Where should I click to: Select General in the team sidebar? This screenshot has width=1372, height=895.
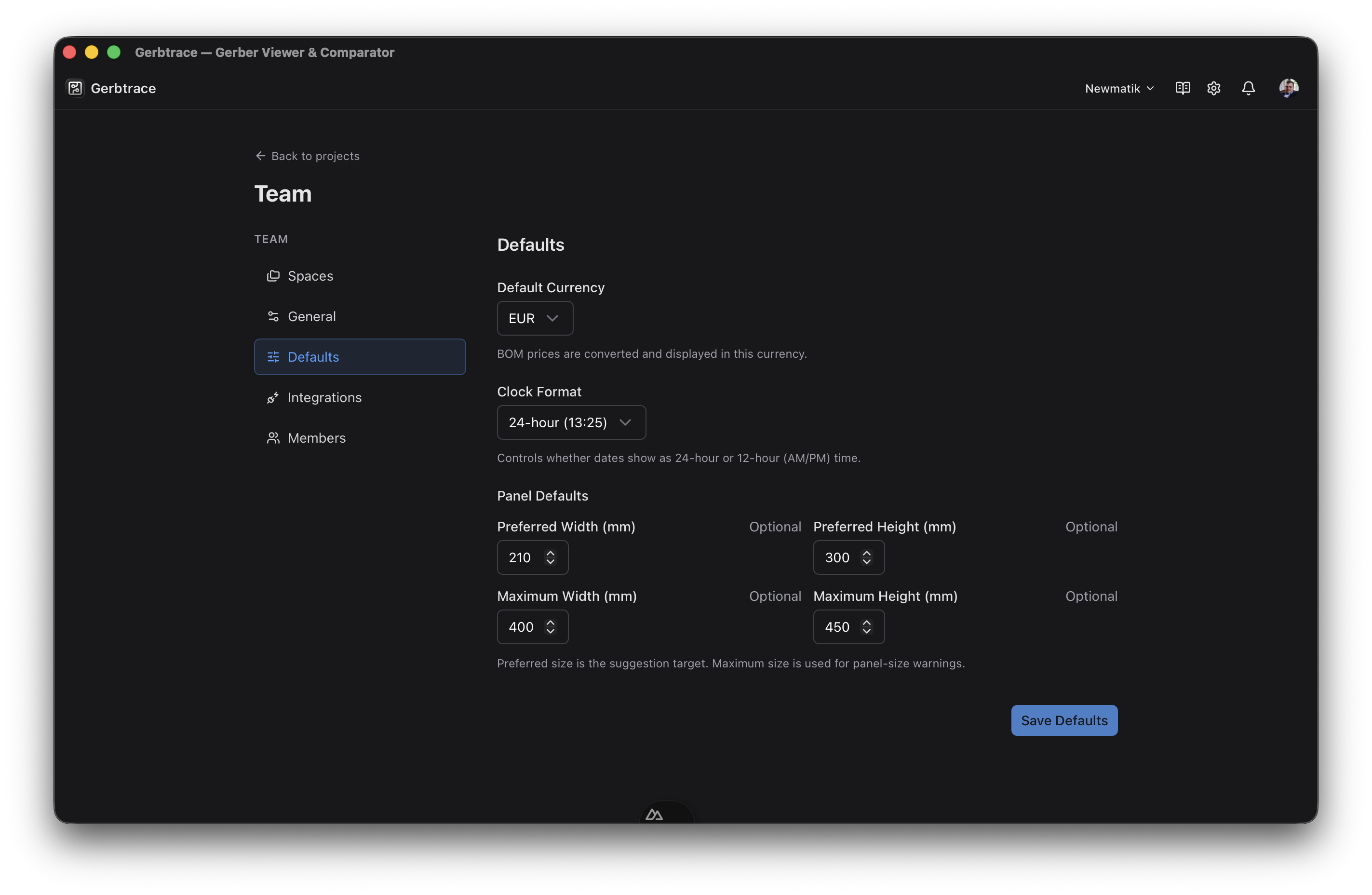(360, 317)
